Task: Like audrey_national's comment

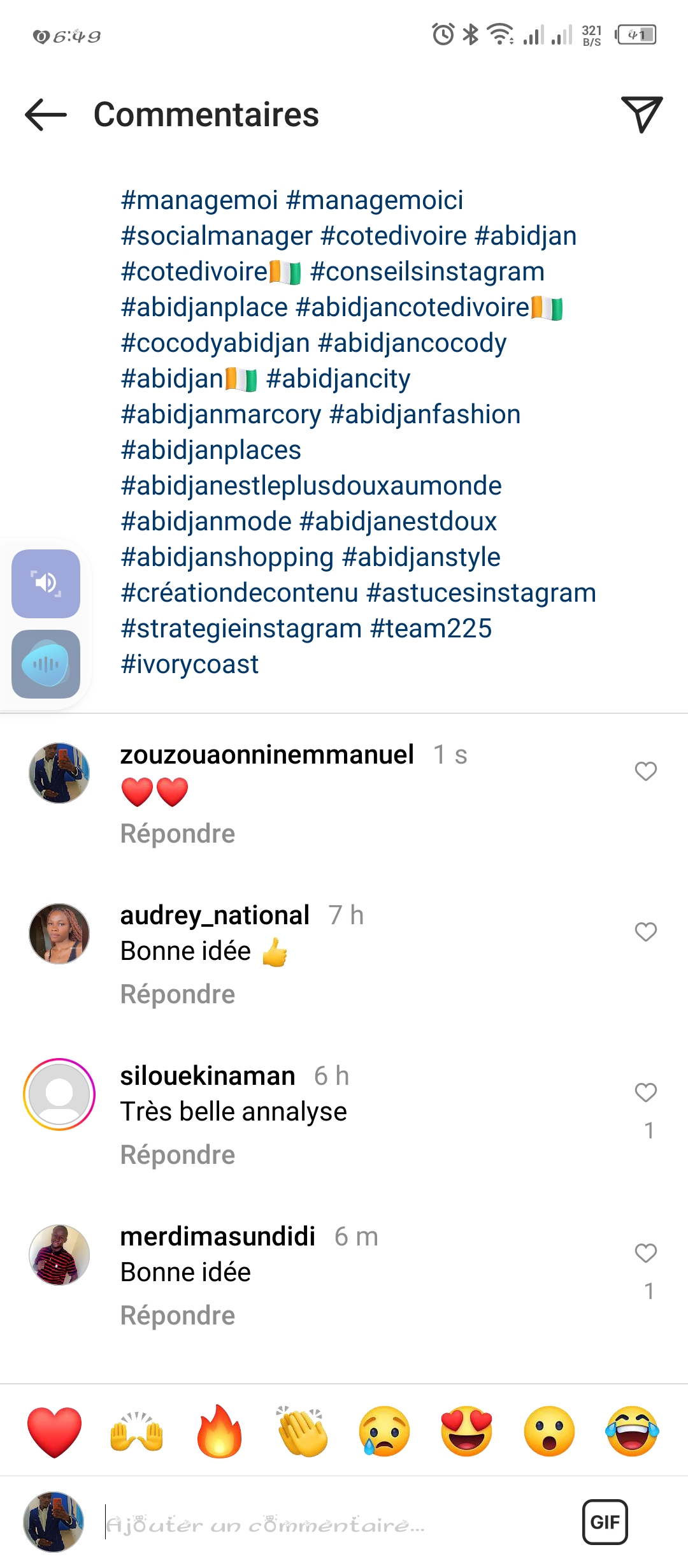Action: (645, 932)
